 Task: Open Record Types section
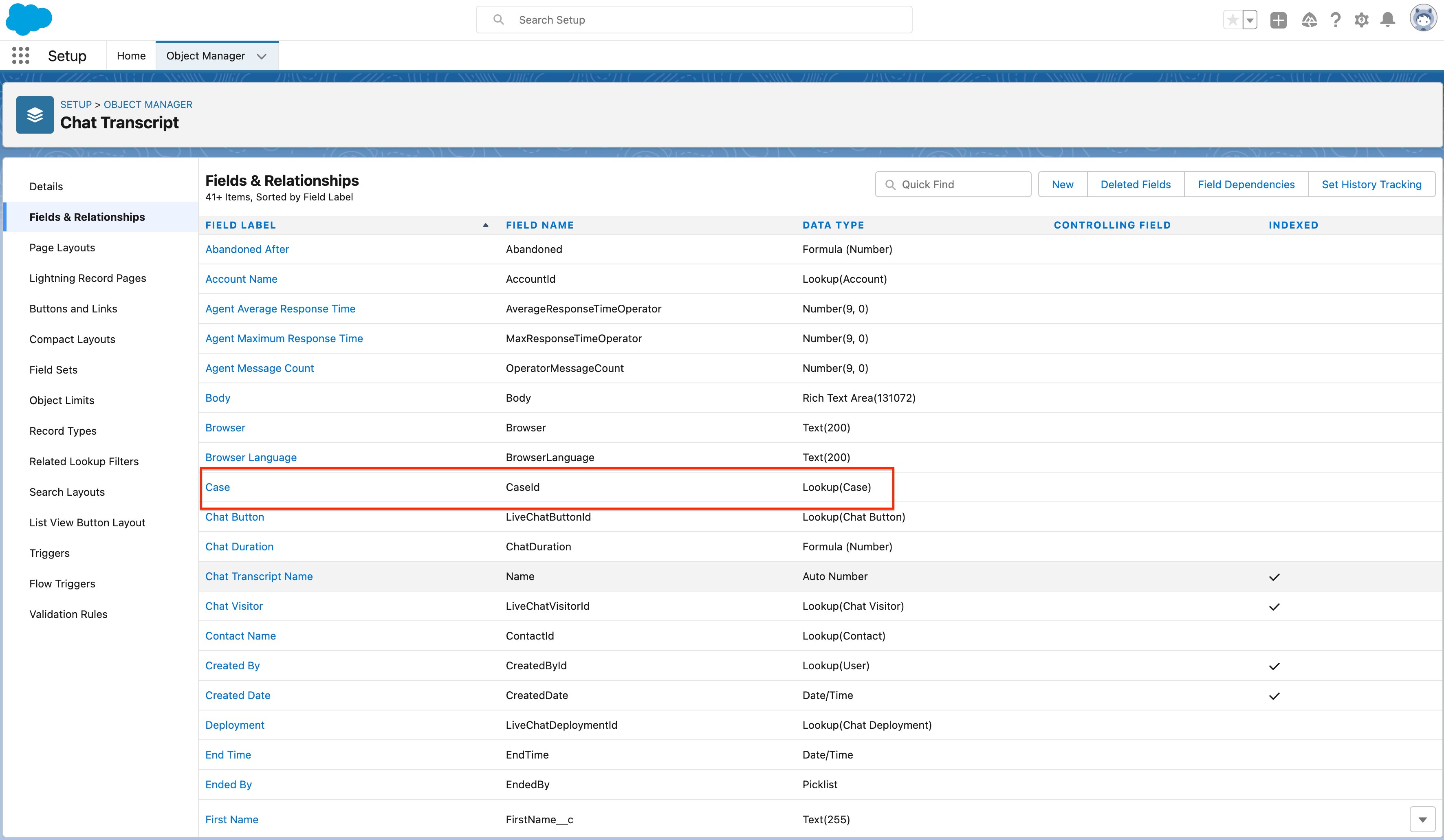(63, 431)
